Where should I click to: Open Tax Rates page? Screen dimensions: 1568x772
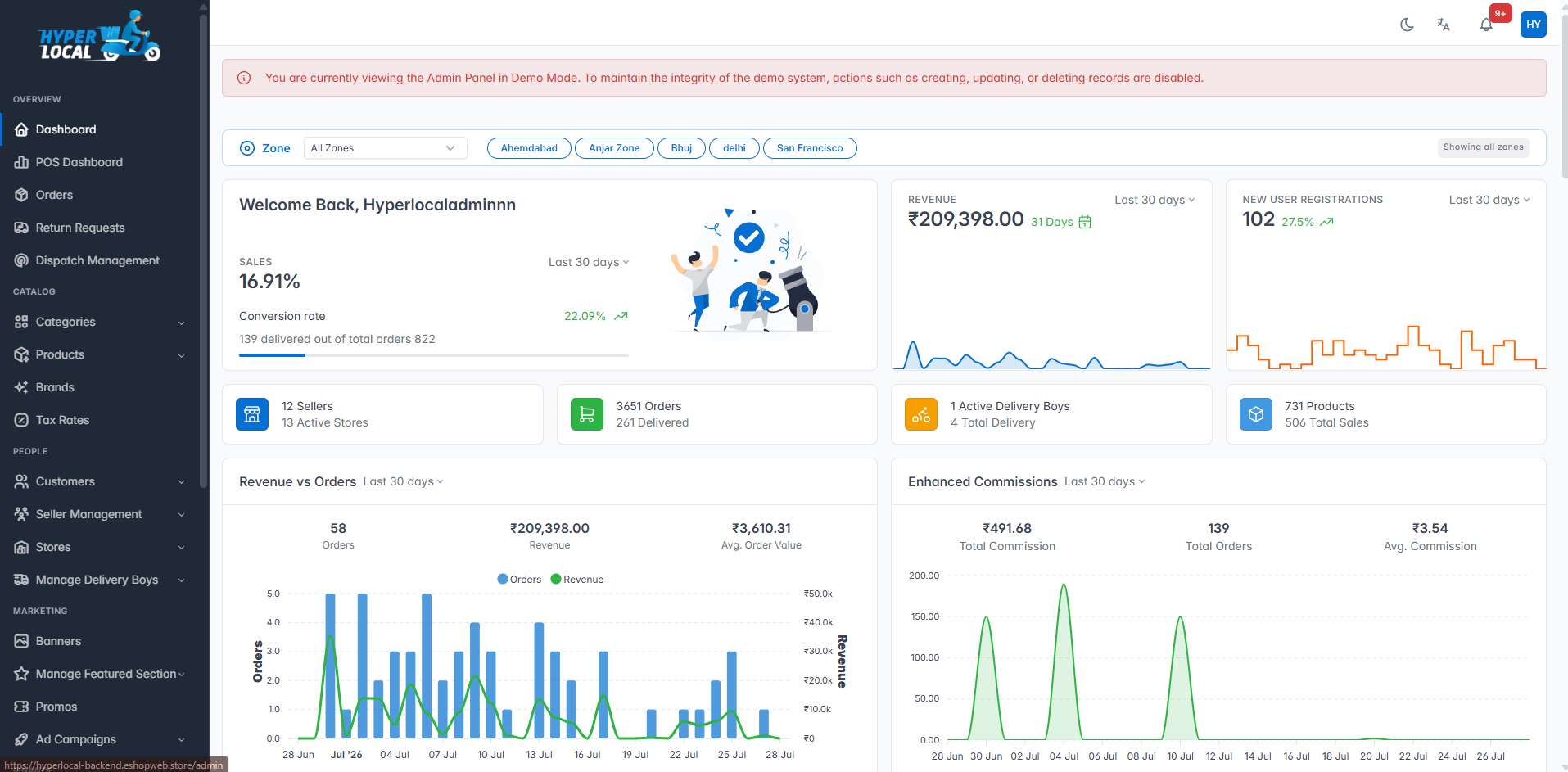click(100, 420)
